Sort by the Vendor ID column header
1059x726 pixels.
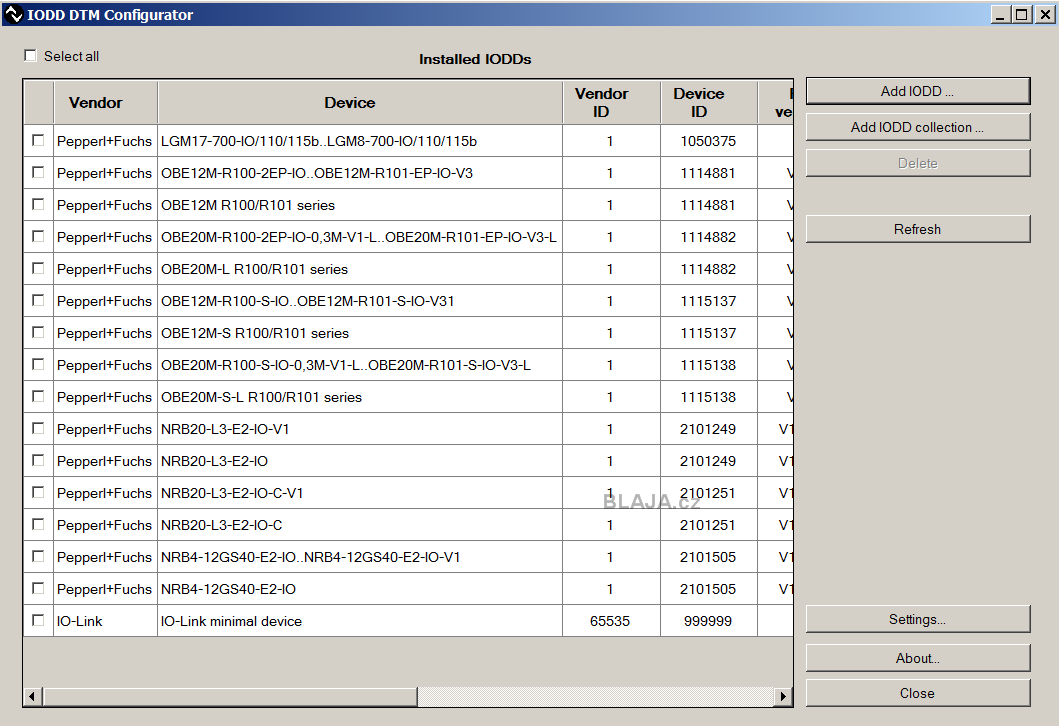click(611, 103)
